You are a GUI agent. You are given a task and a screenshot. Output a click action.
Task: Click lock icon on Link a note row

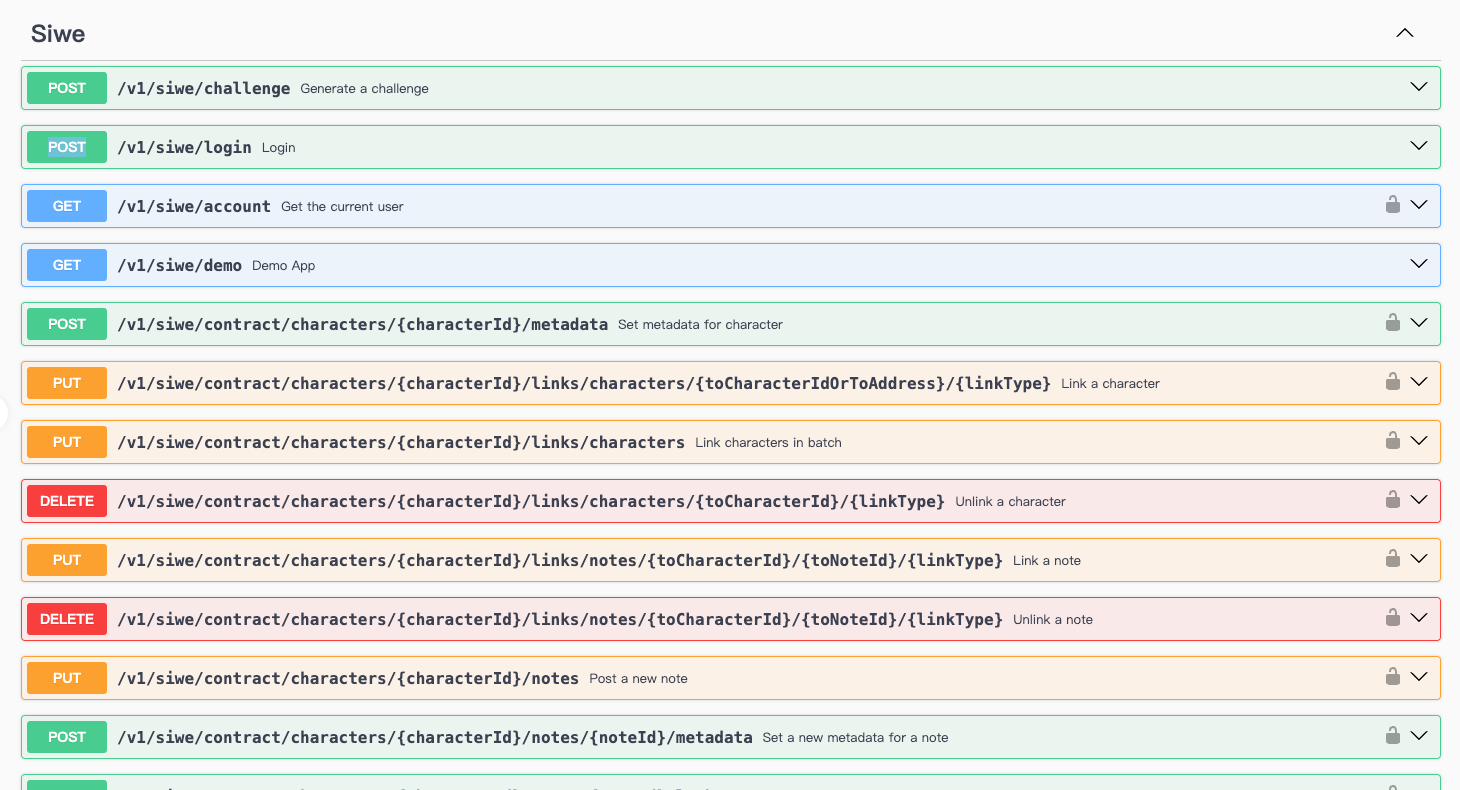pyautogui.click(x=1392, y=559)
